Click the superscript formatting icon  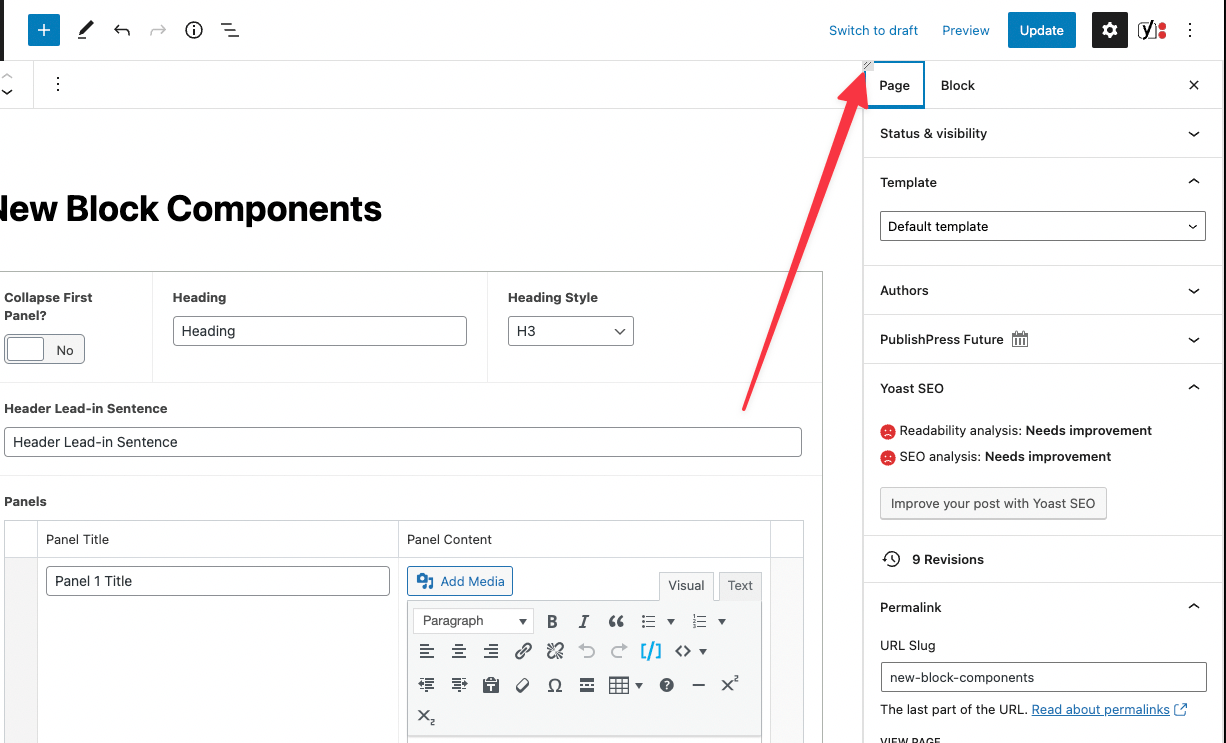730,684
